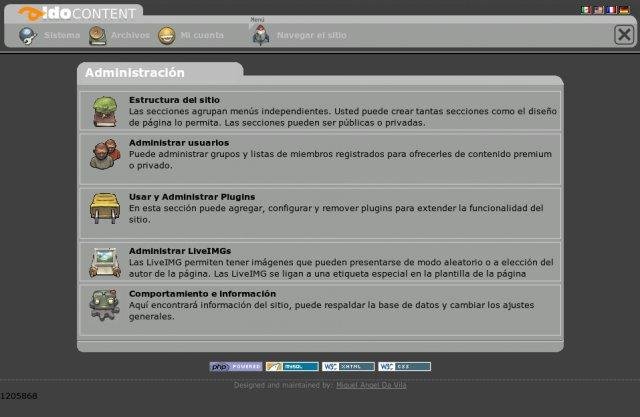Open the Archivos menu
640x417 pixels.
tap(131, 35)
